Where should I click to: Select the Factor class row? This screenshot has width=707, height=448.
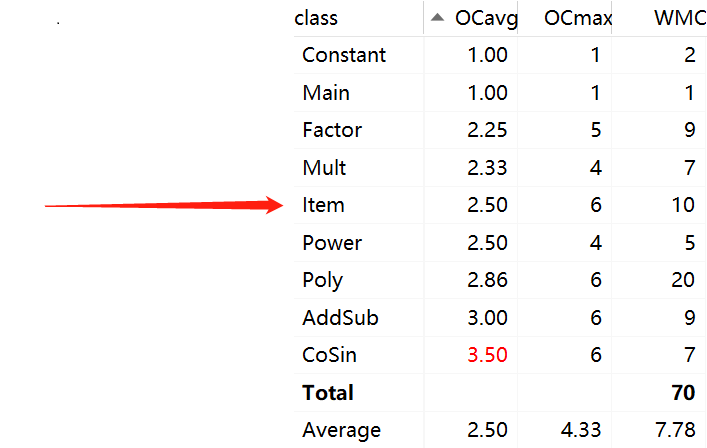point(500,130)
